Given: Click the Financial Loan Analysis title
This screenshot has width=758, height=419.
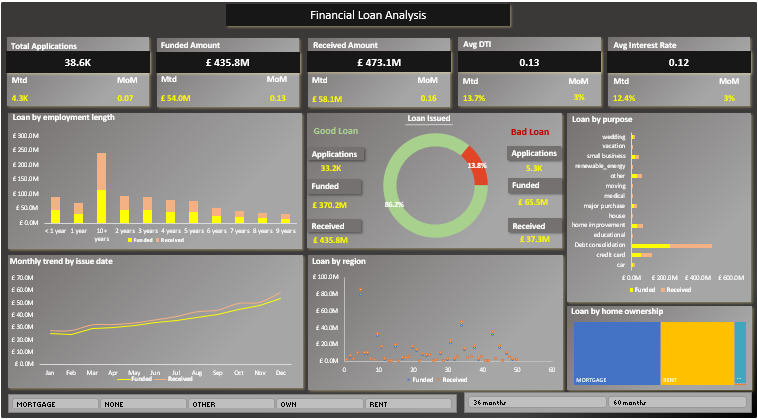Looking at the screenshot, I should [368, 15].
